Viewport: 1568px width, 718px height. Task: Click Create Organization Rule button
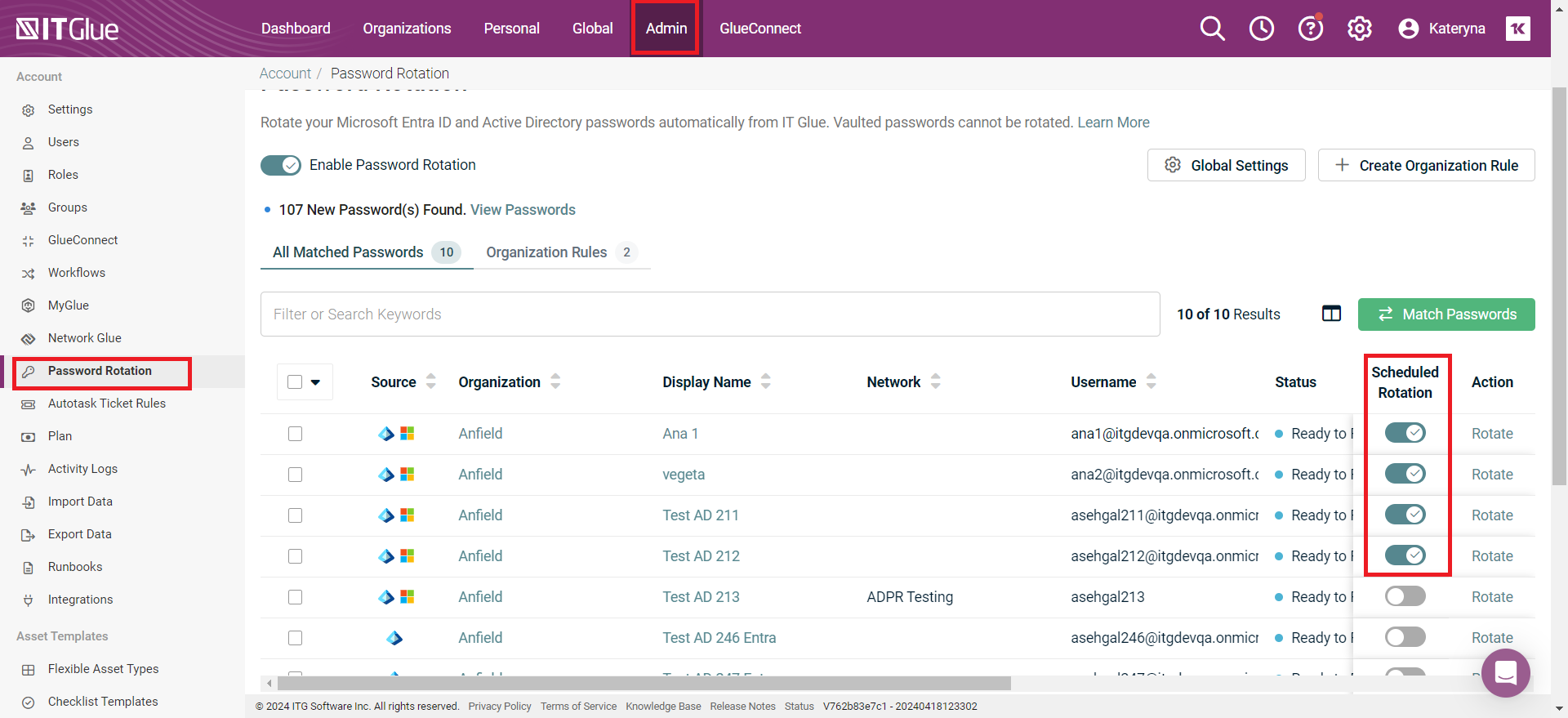pos(1426,165)
